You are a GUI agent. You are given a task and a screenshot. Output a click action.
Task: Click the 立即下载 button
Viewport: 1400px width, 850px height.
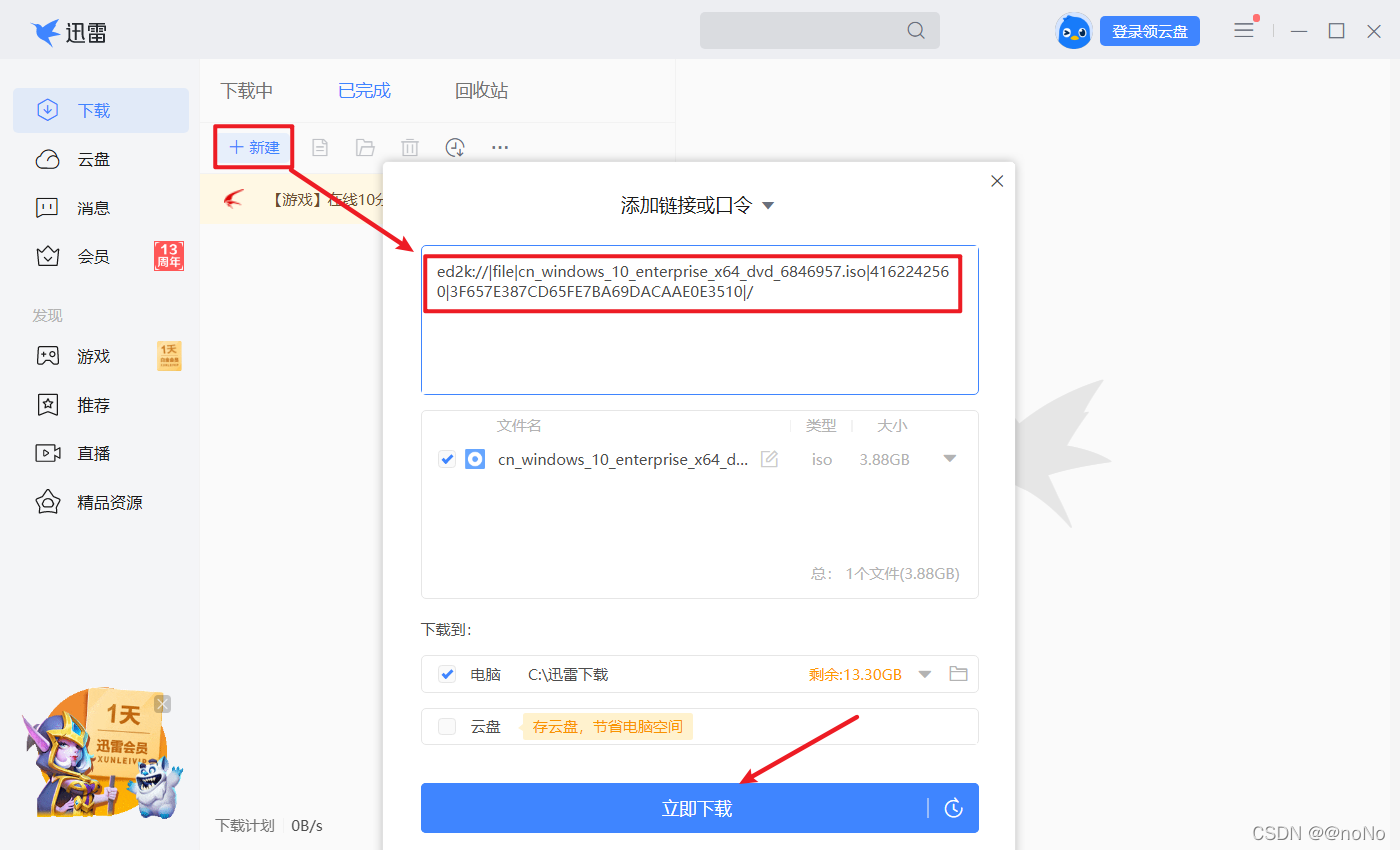(x=696, y=807)
